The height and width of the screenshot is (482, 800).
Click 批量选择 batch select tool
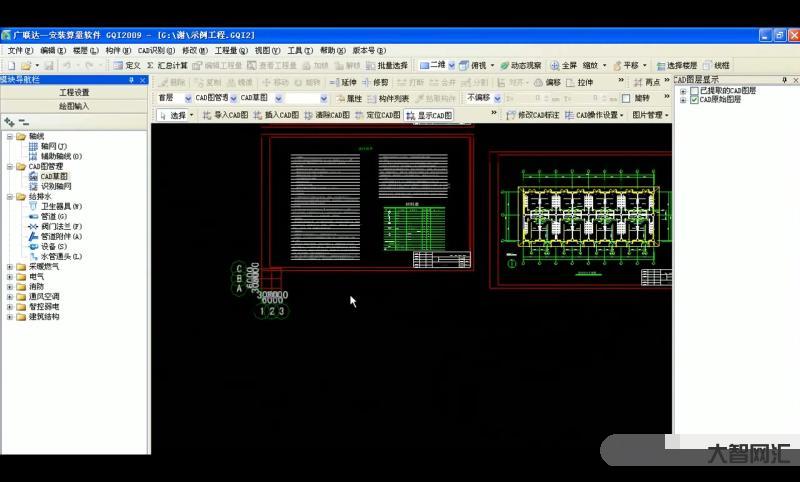tap(387, 65)
